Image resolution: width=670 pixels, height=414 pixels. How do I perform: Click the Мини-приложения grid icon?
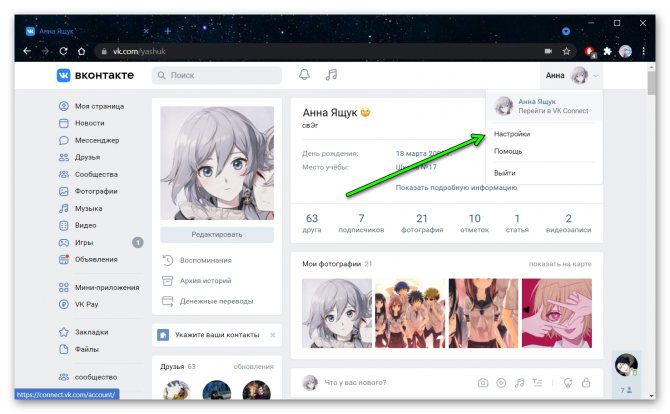tap(64, 287)
